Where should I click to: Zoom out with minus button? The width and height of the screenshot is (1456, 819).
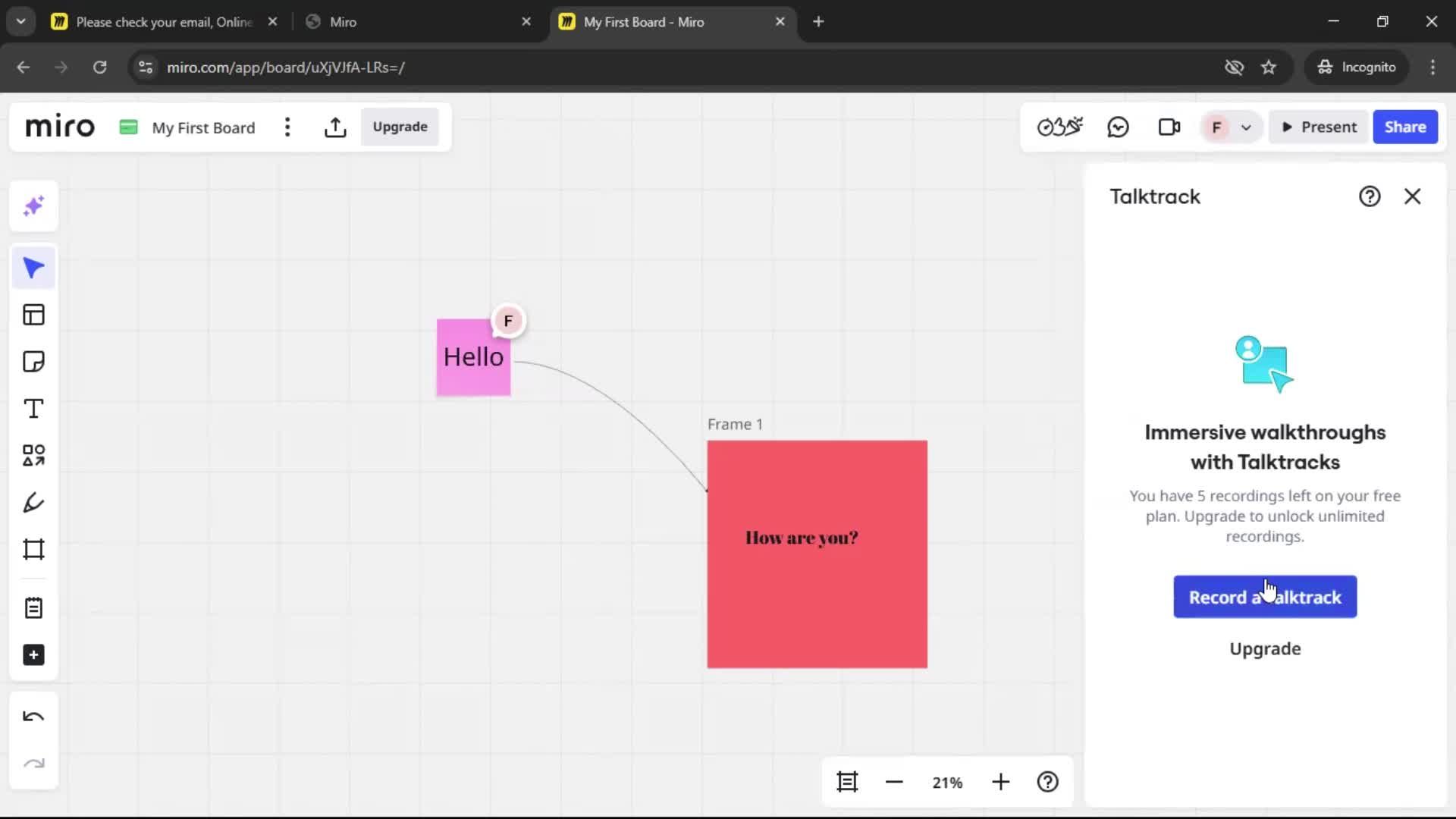click(894, 782)
